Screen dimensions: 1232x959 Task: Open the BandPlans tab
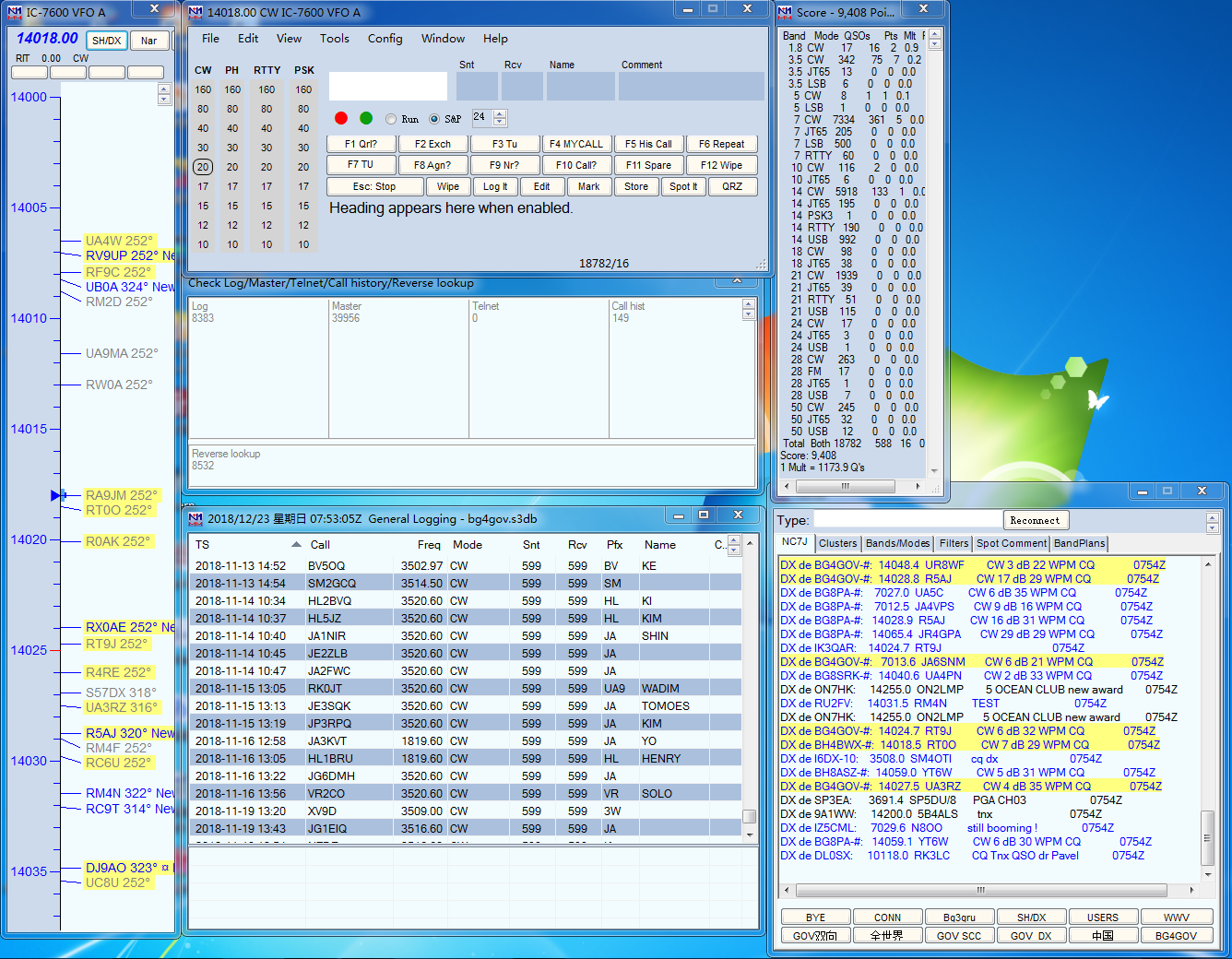point(1080,544)
